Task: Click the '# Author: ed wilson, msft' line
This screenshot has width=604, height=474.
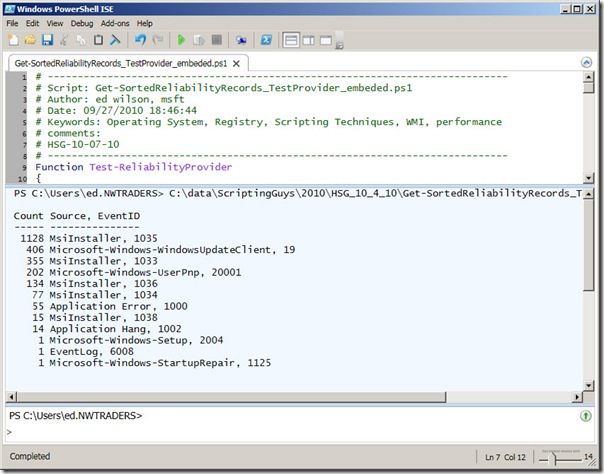Action: 110,99
